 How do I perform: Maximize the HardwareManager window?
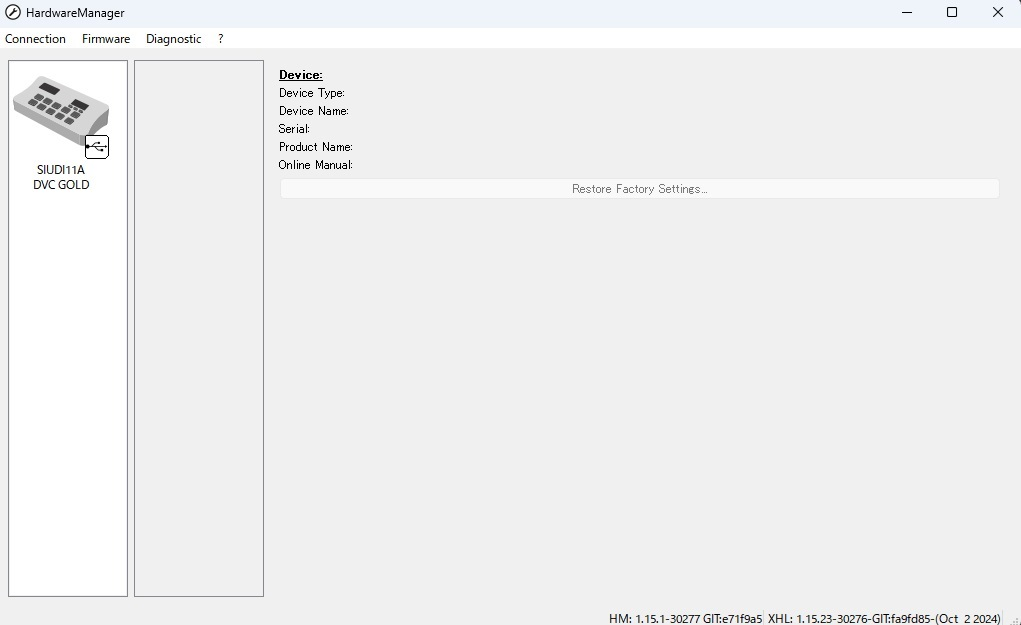[952, 13]
